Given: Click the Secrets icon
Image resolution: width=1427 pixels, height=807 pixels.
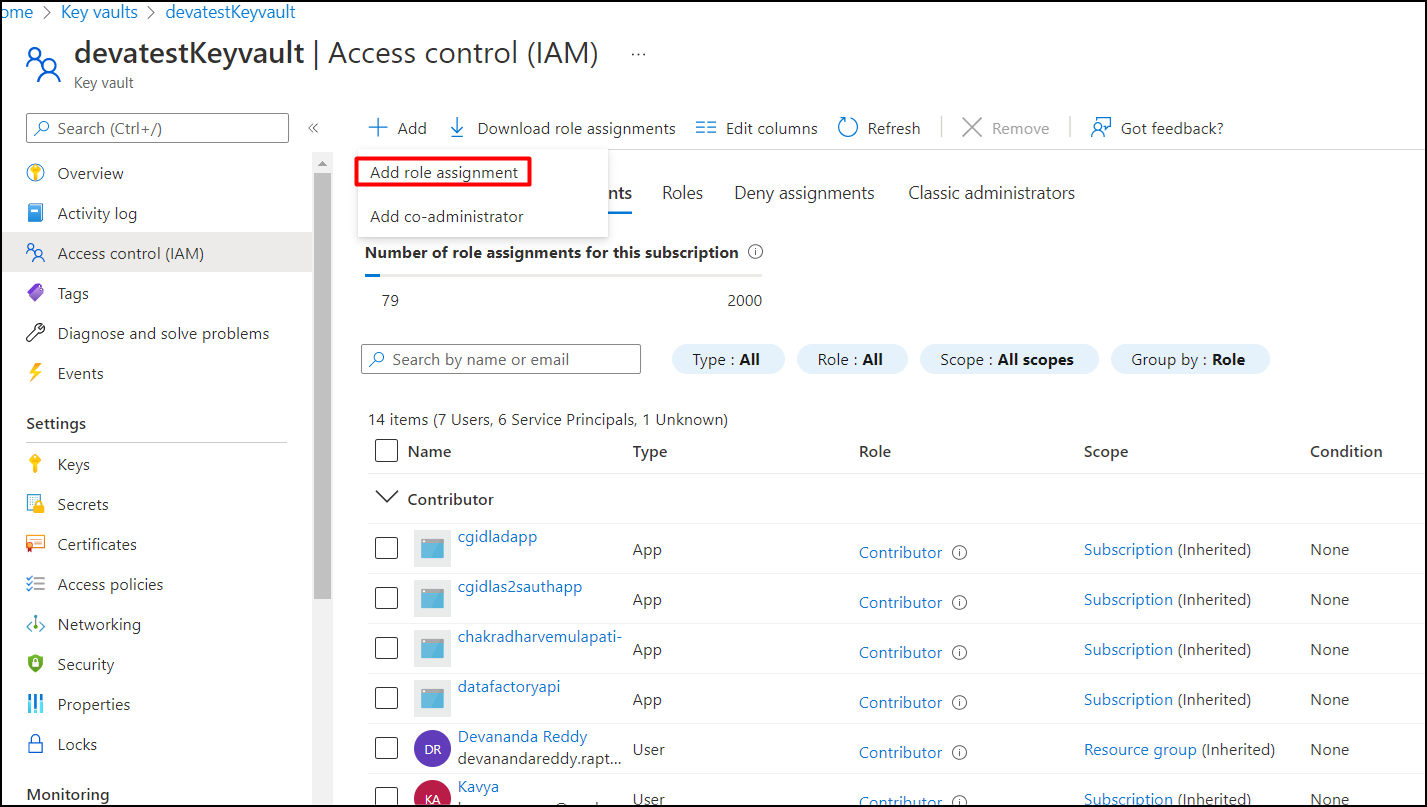Looking at the screenshot, I should tap(36, 504).
